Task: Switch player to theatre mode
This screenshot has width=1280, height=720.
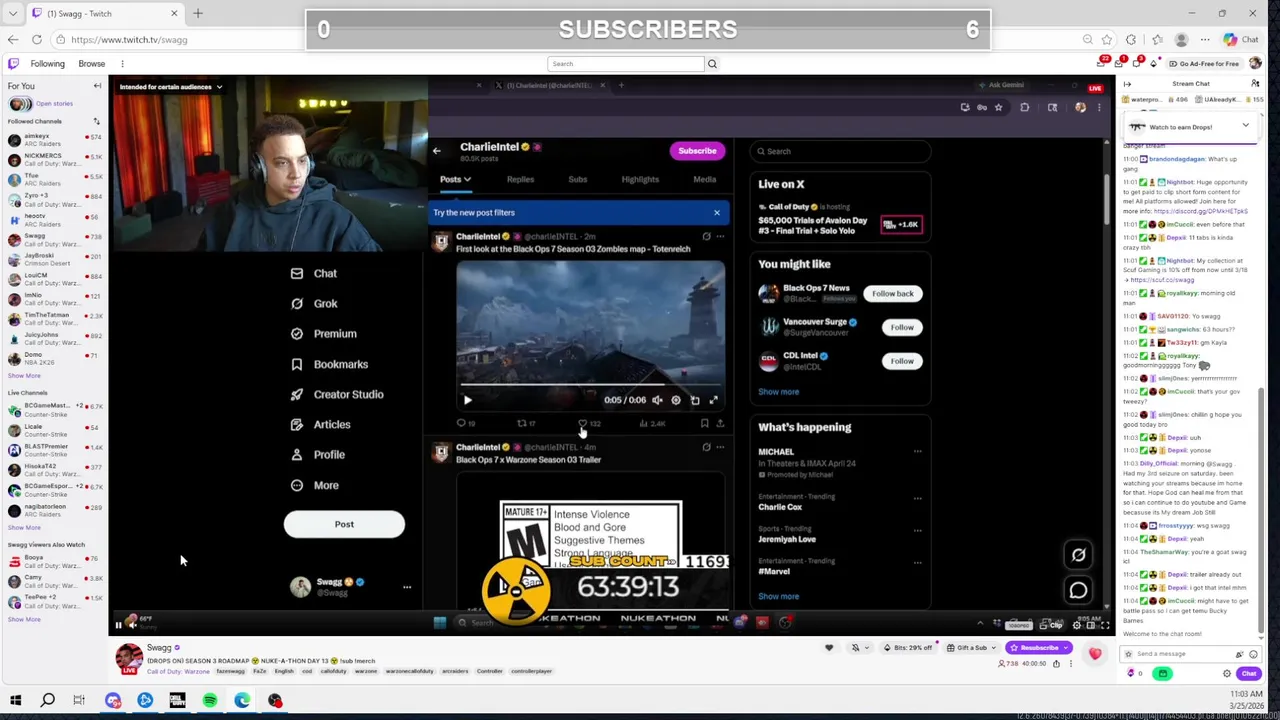Action: 1091,625
